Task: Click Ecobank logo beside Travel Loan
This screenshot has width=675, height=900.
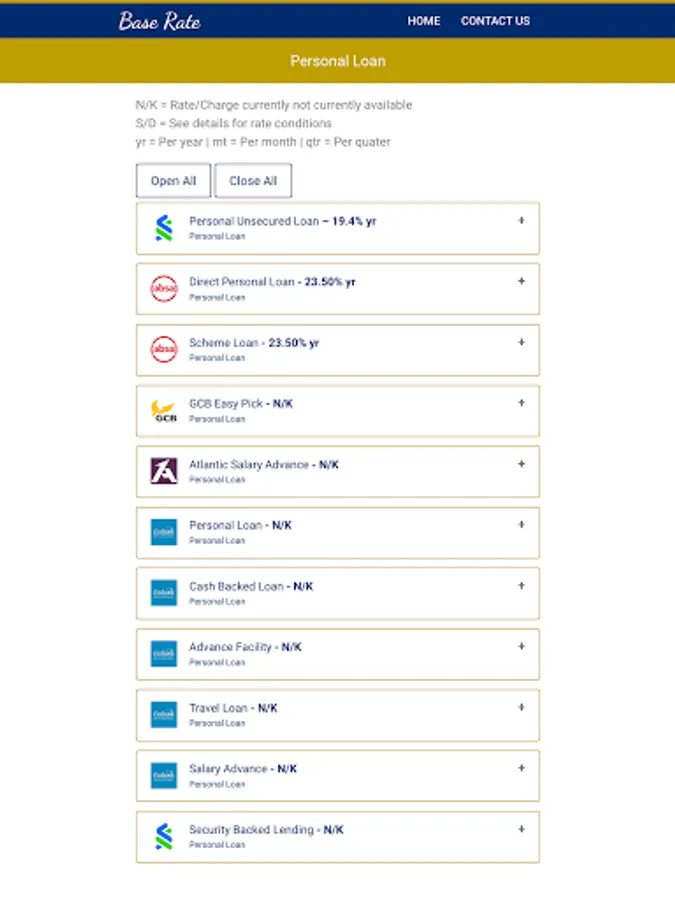Action: pos(164,715)
